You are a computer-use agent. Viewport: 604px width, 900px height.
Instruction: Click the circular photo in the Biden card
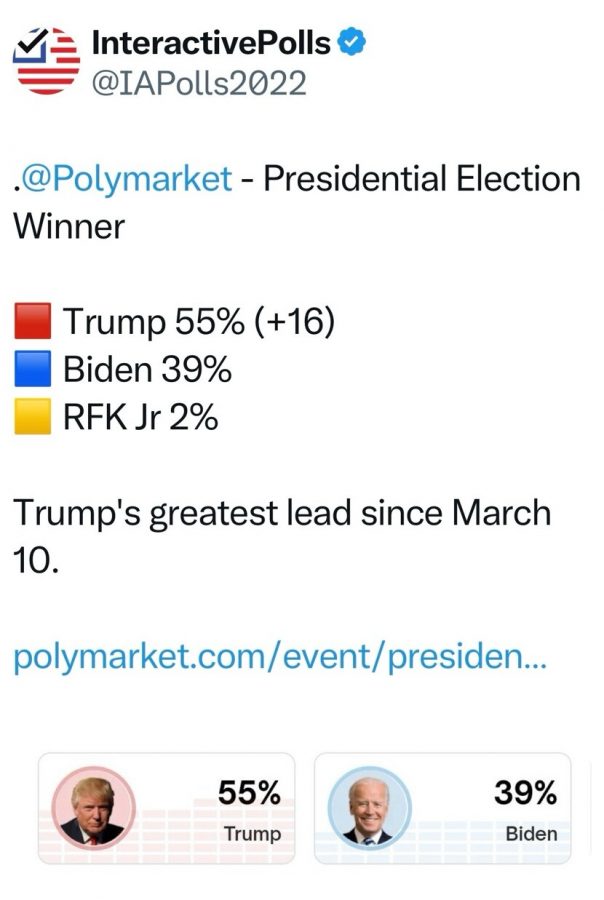pos(369,808)
